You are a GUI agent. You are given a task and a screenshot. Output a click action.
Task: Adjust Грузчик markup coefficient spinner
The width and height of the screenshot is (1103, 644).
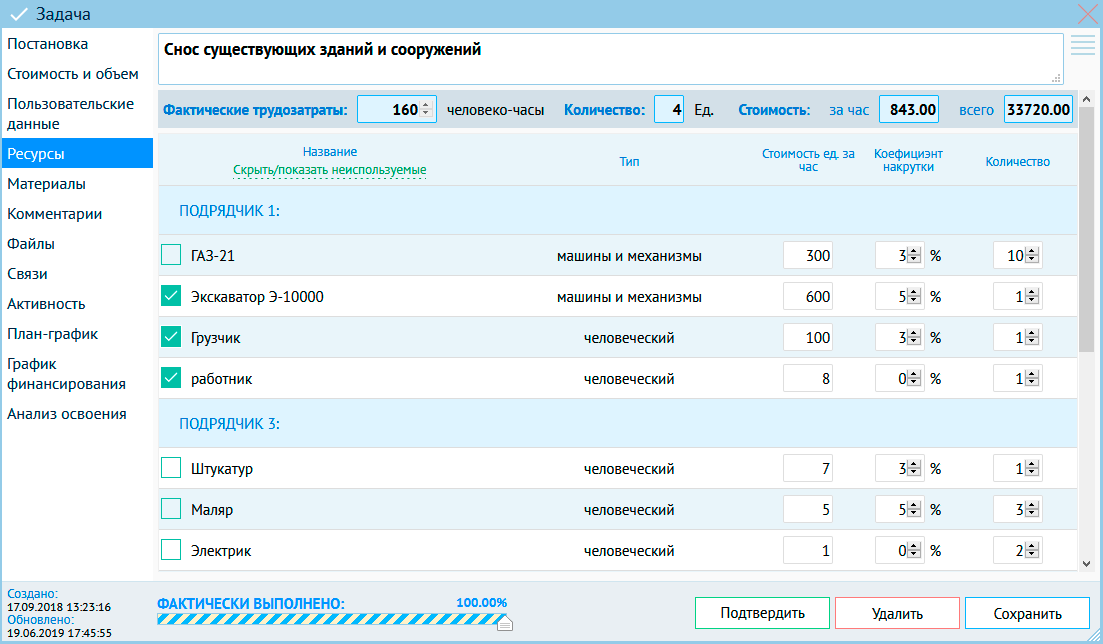click(914, 338)
